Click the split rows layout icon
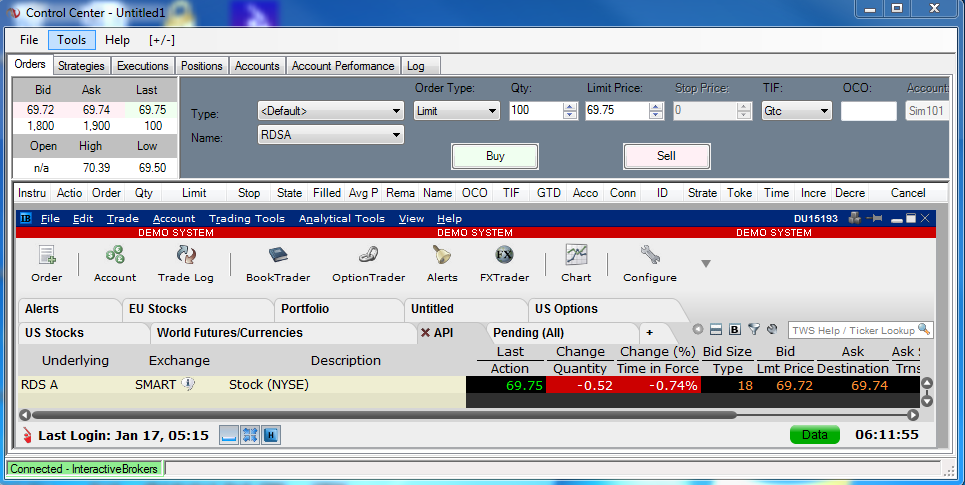Image resolution: width=965 pixels, height=485 pixels. [716, 329]
